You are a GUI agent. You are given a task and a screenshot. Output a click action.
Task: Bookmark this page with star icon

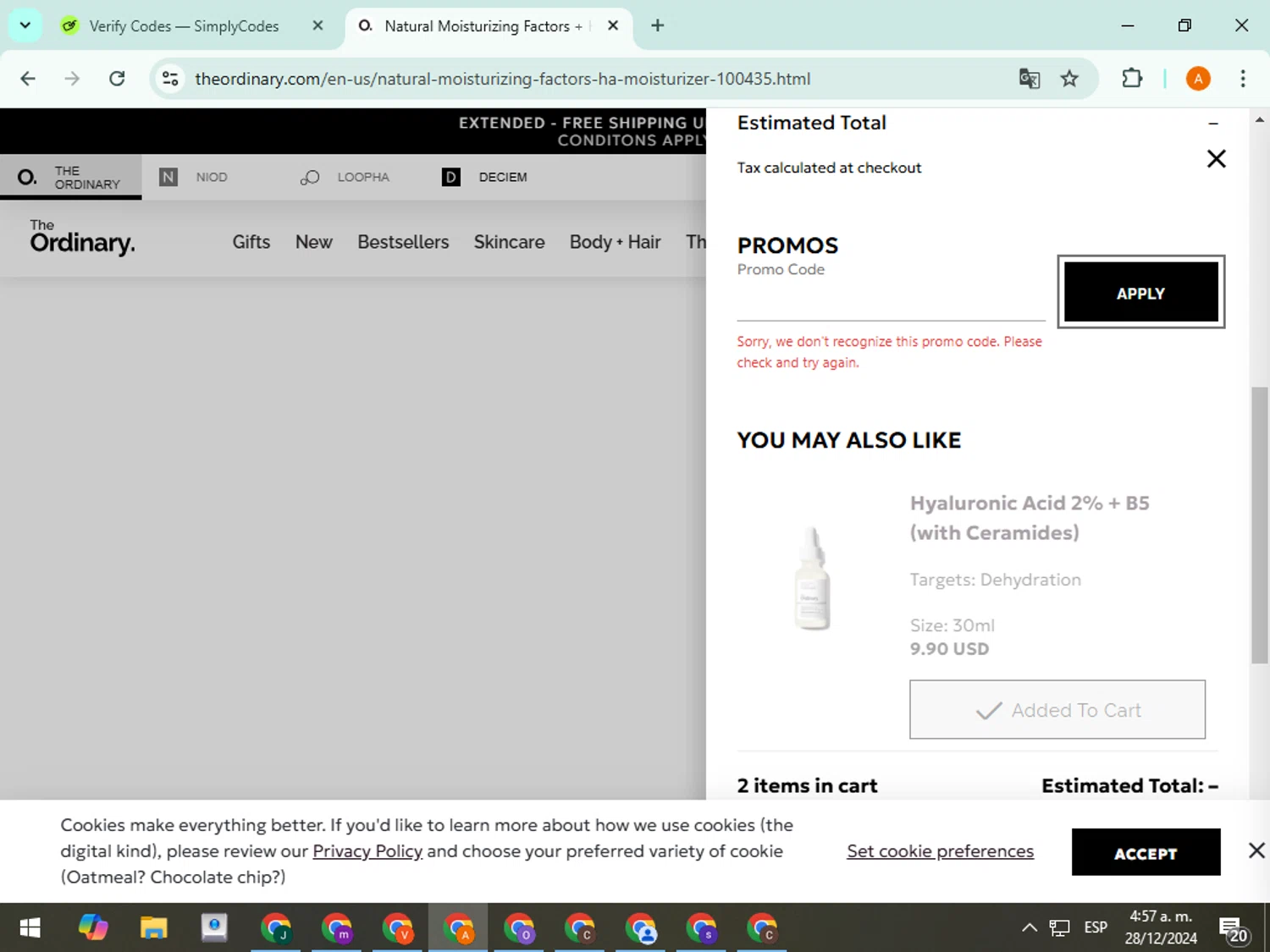coord(1069,79)
